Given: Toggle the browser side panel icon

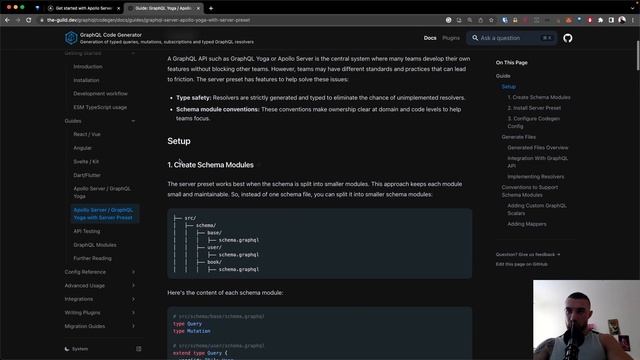Looking at the screenshot, I should point(611,20).
